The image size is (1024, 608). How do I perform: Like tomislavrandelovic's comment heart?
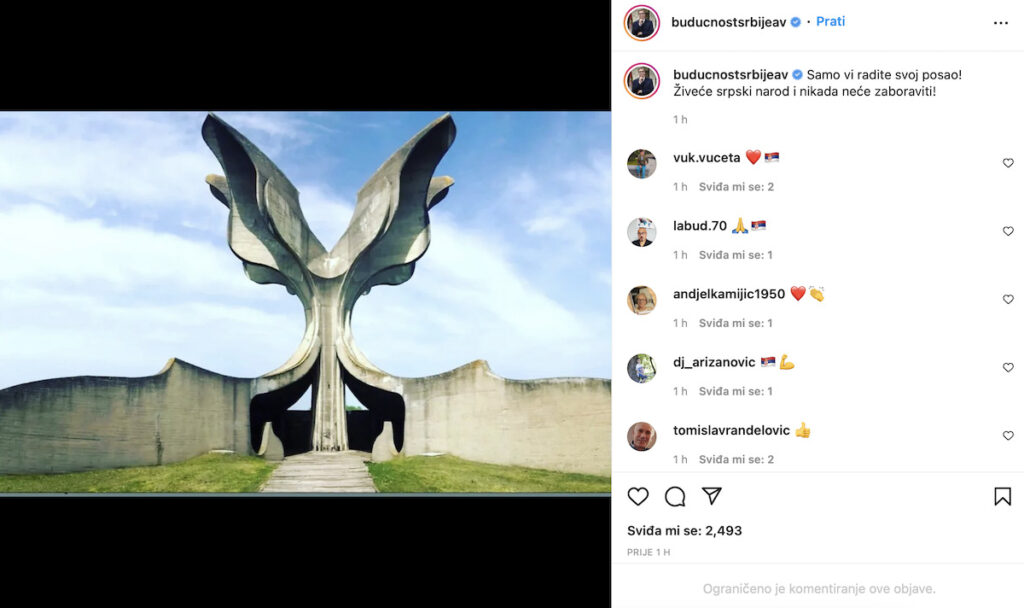click(1008, 436)
